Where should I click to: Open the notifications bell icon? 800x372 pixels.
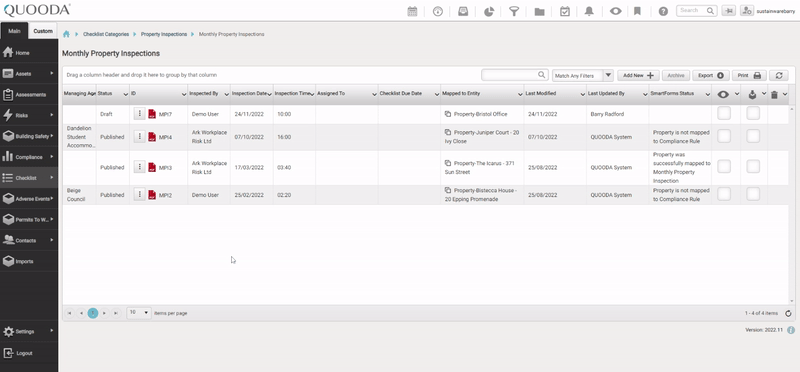click(x=589, y=11)
